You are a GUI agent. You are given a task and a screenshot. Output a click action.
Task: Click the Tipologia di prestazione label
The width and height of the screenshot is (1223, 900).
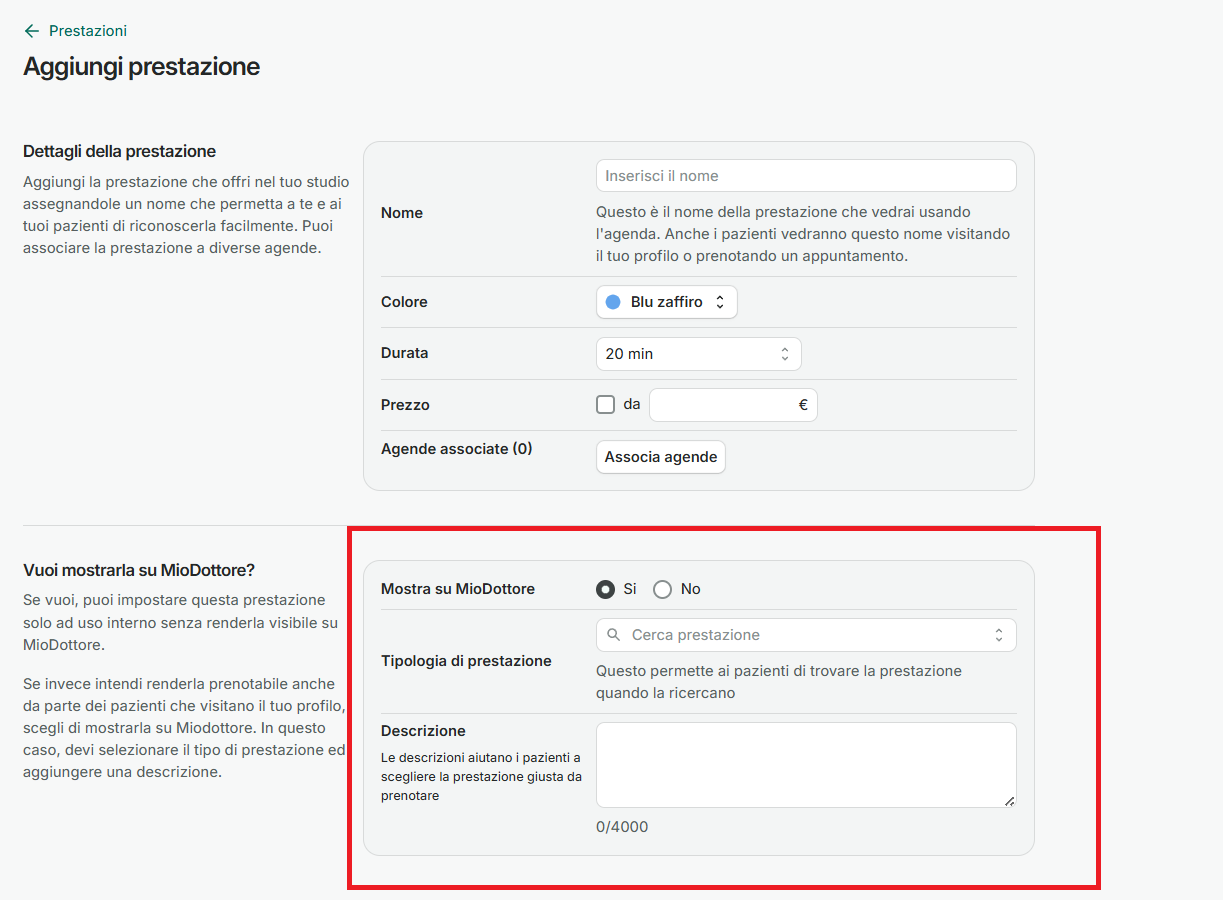coord(466,661)
